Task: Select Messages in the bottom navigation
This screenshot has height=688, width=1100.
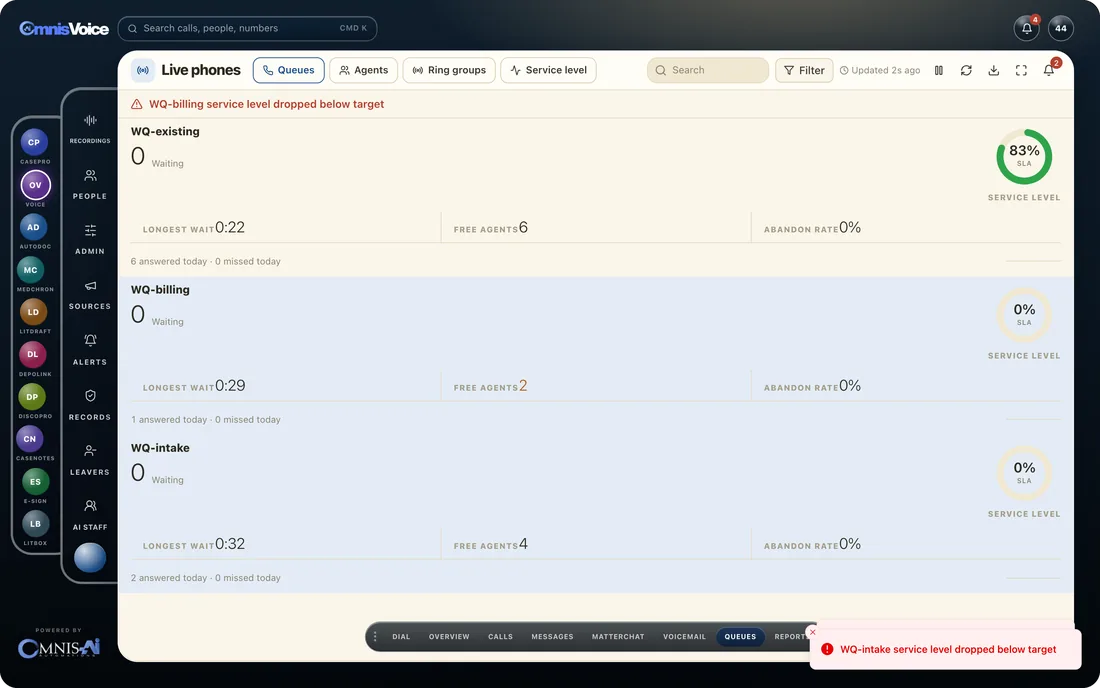Action: pos(552,637)
